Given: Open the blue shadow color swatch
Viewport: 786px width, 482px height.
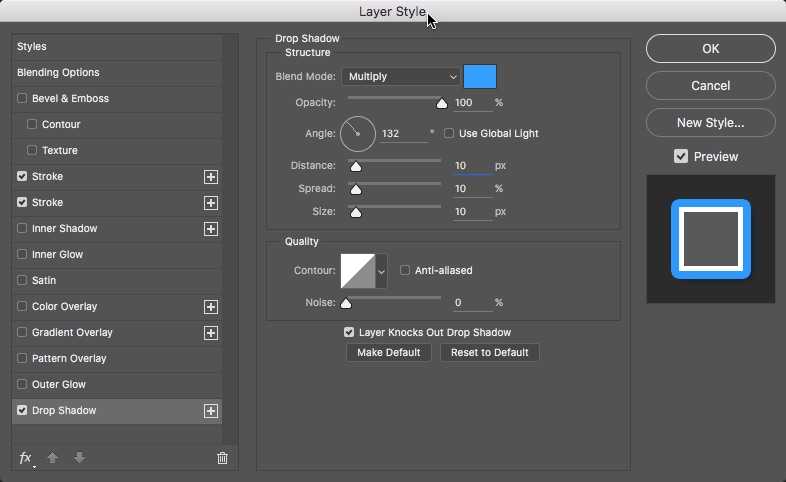Looking at the screenshot, I should (480, 76).
